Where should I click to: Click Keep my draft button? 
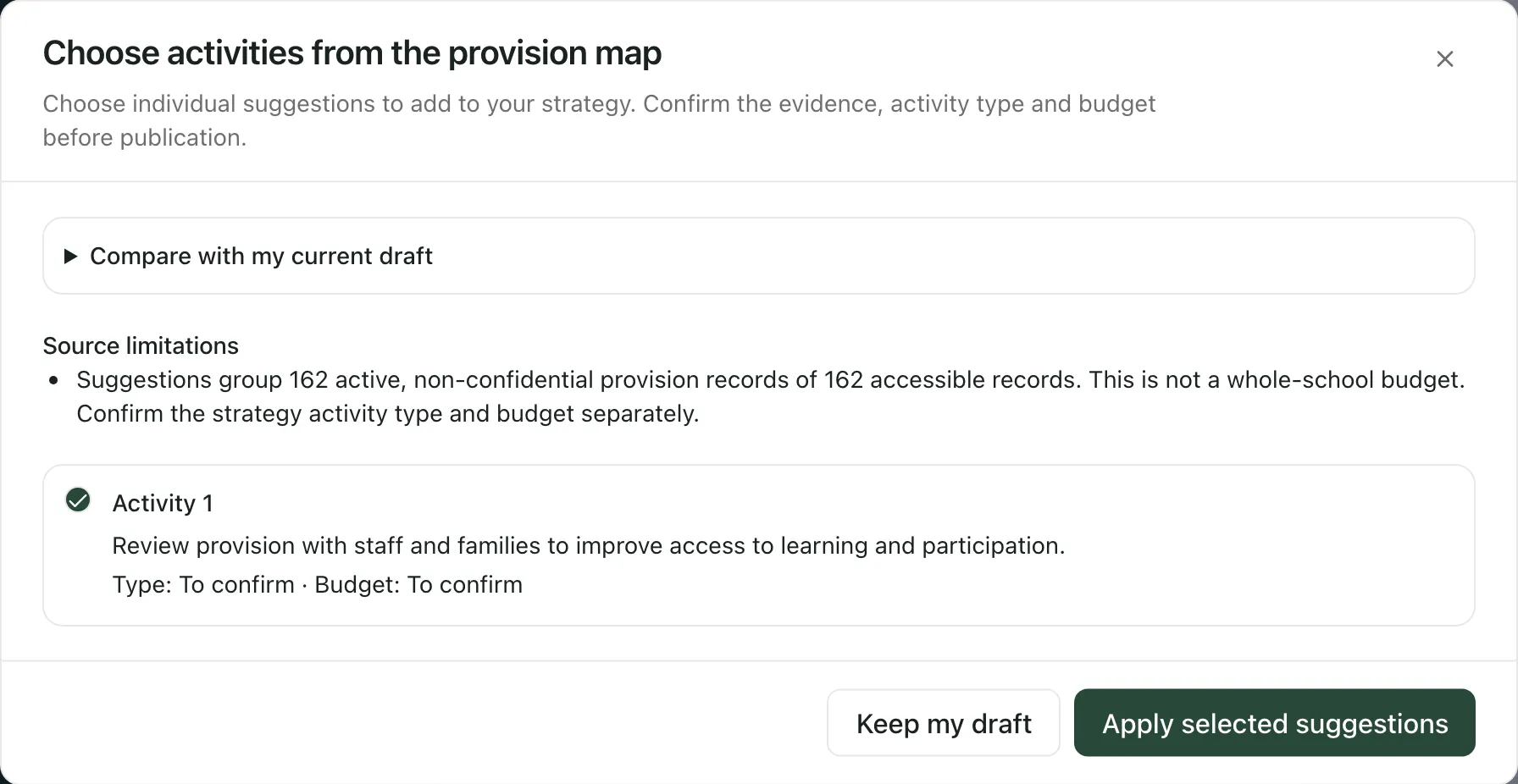[943, 723]
